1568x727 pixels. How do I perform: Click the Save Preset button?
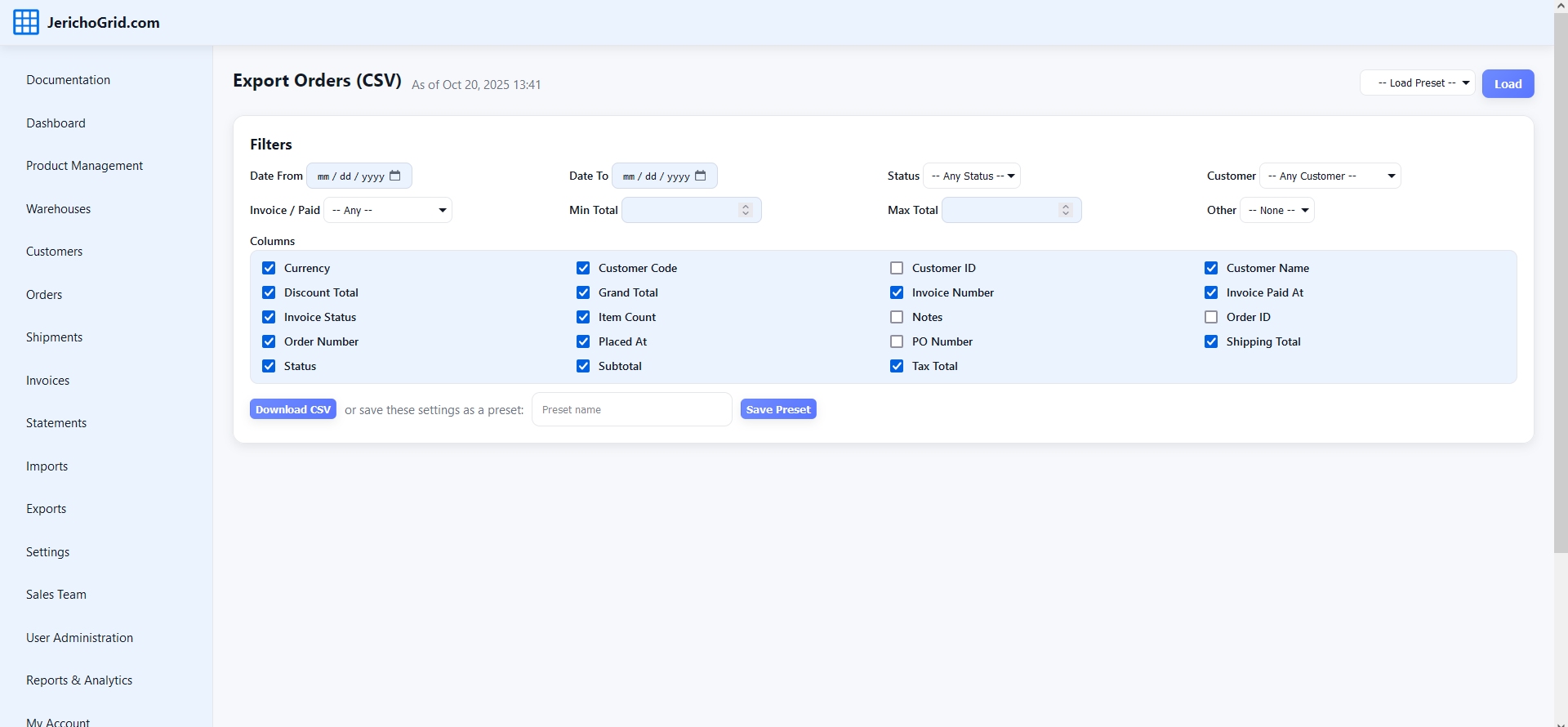coord(778,409)
